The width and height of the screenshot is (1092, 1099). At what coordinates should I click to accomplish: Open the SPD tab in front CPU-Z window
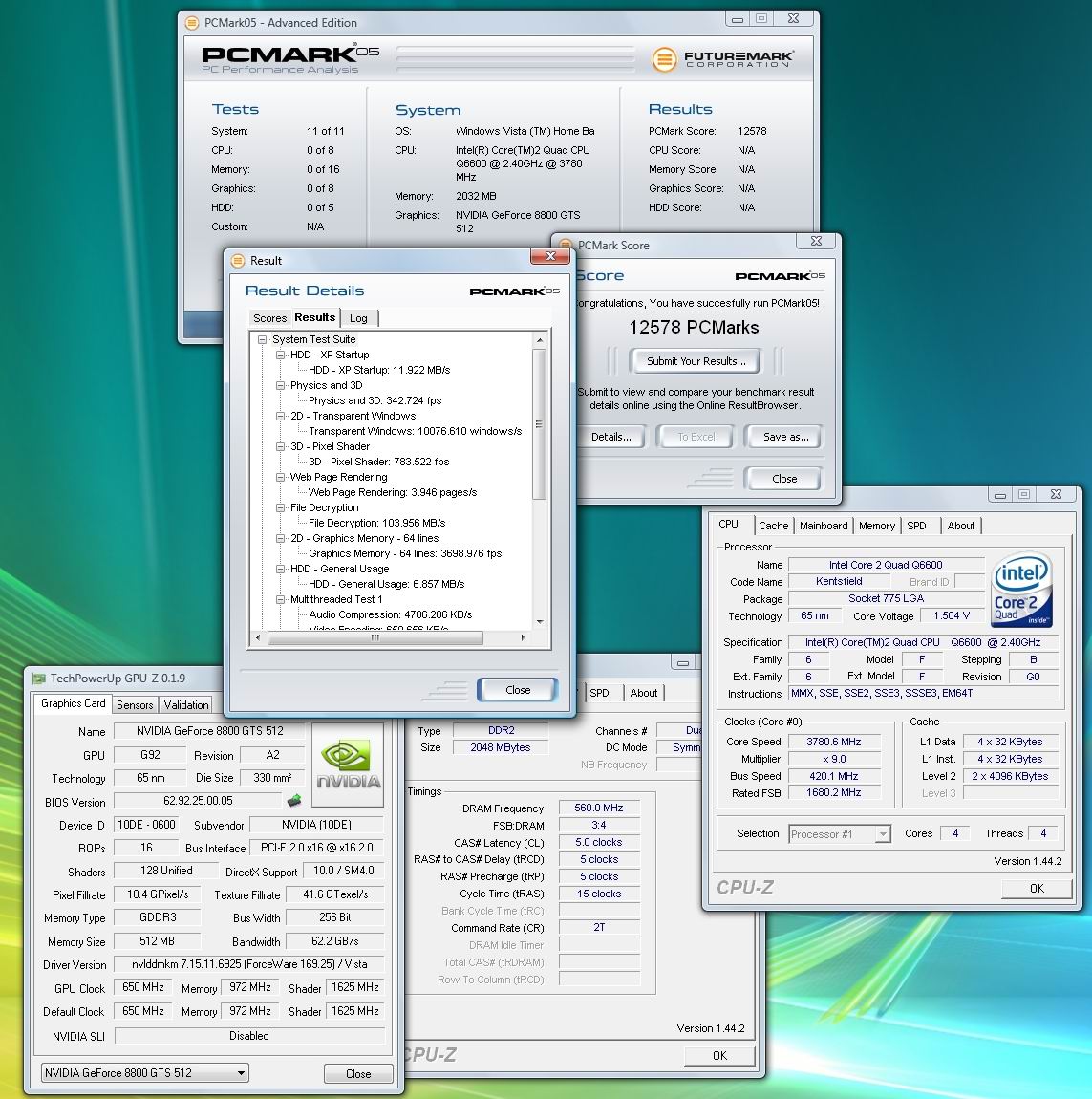916,526
